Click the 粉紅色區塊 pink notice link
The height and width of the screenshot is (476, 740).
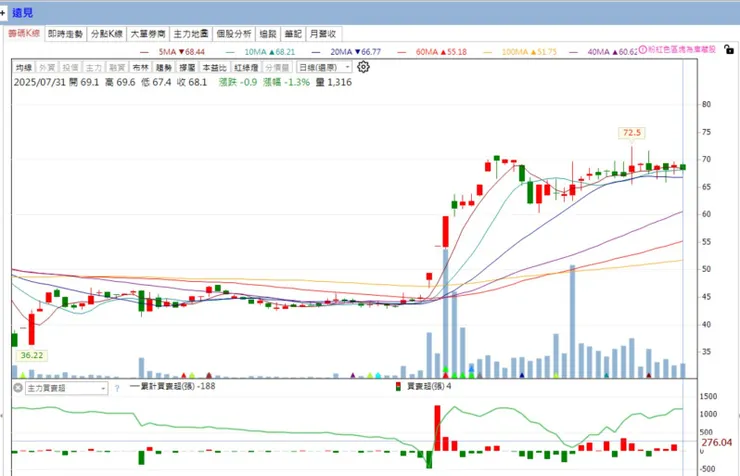(681, 50)
